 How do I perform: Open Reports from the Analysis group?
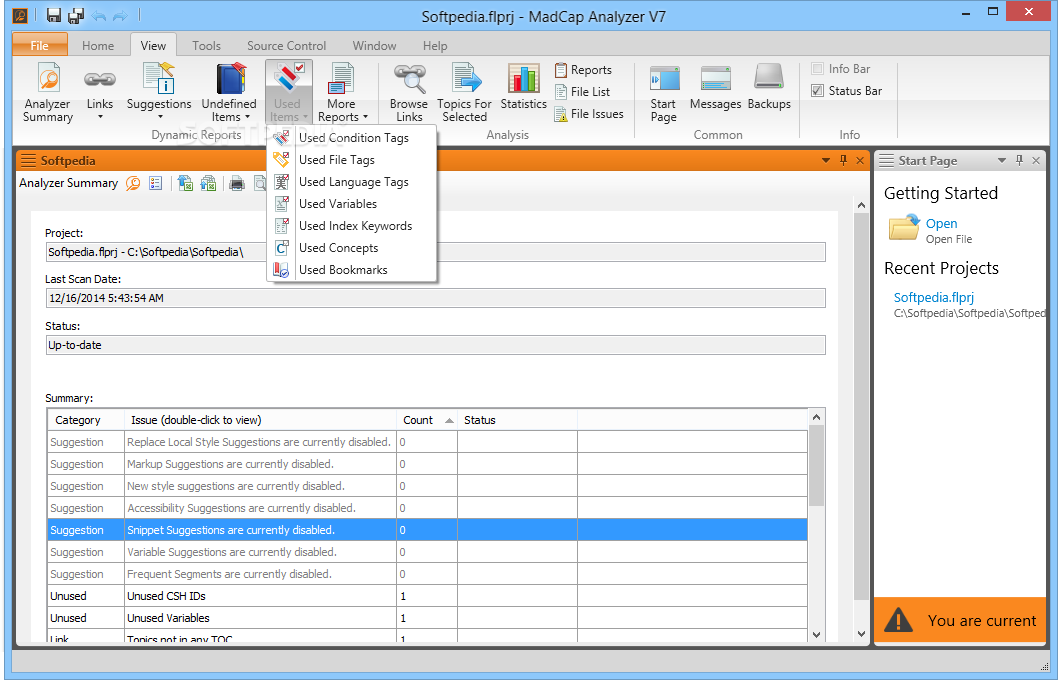click(583, 69)
